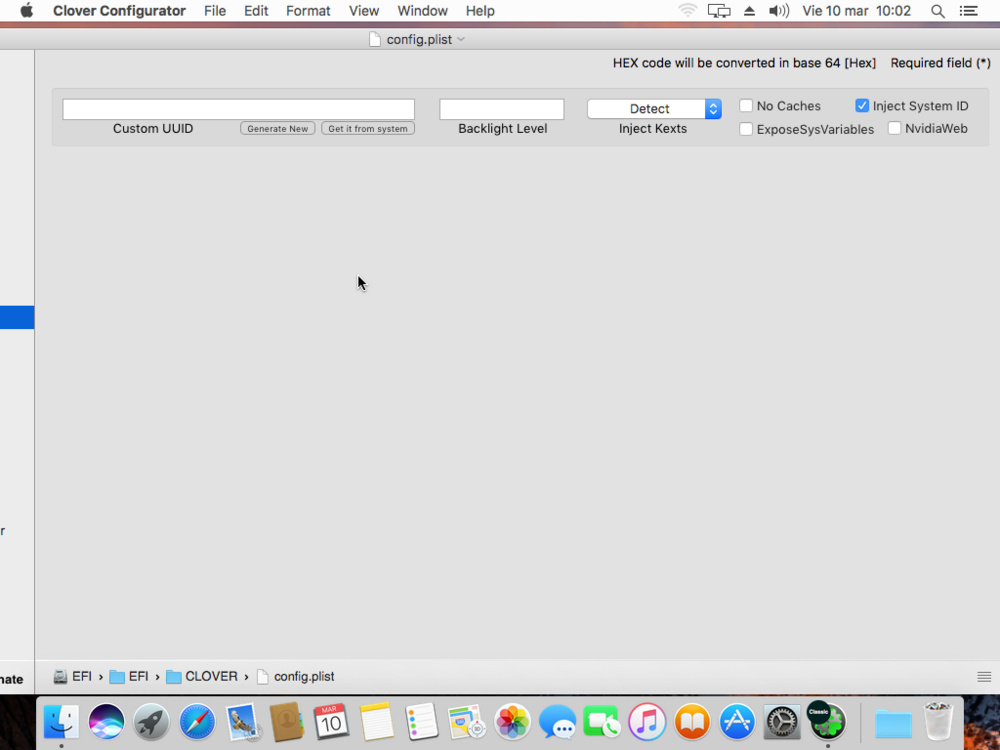Click the menu bar clock Vie 10 mar
The width and height of the screenshot is (1000, 750).
[856, 11]
